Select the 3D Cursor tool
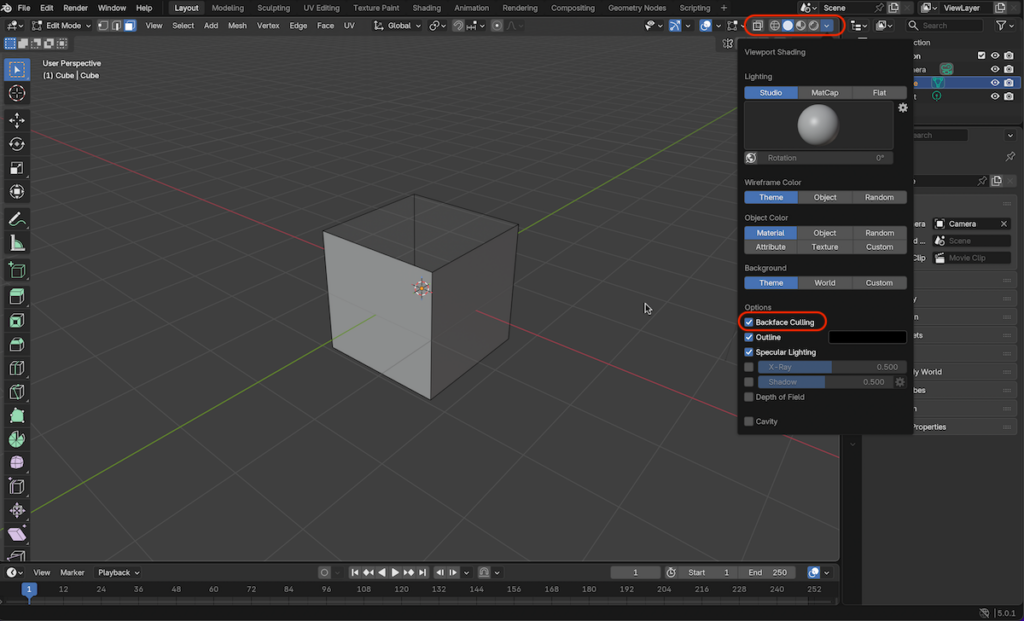The width and height of the screenshot is (1024, 621). click(16, 93)
